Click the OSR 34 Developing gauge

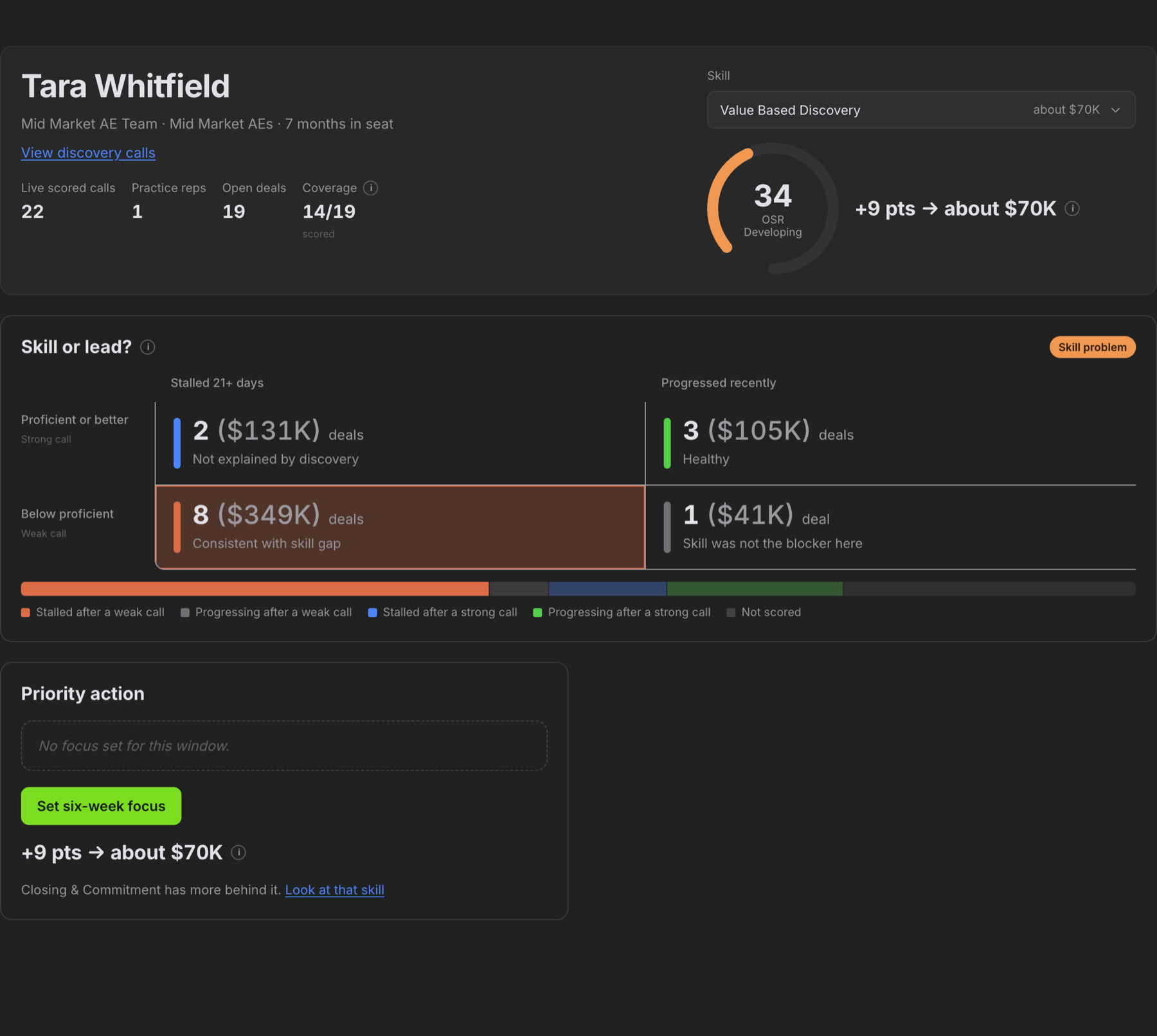(x=773, y=208)
